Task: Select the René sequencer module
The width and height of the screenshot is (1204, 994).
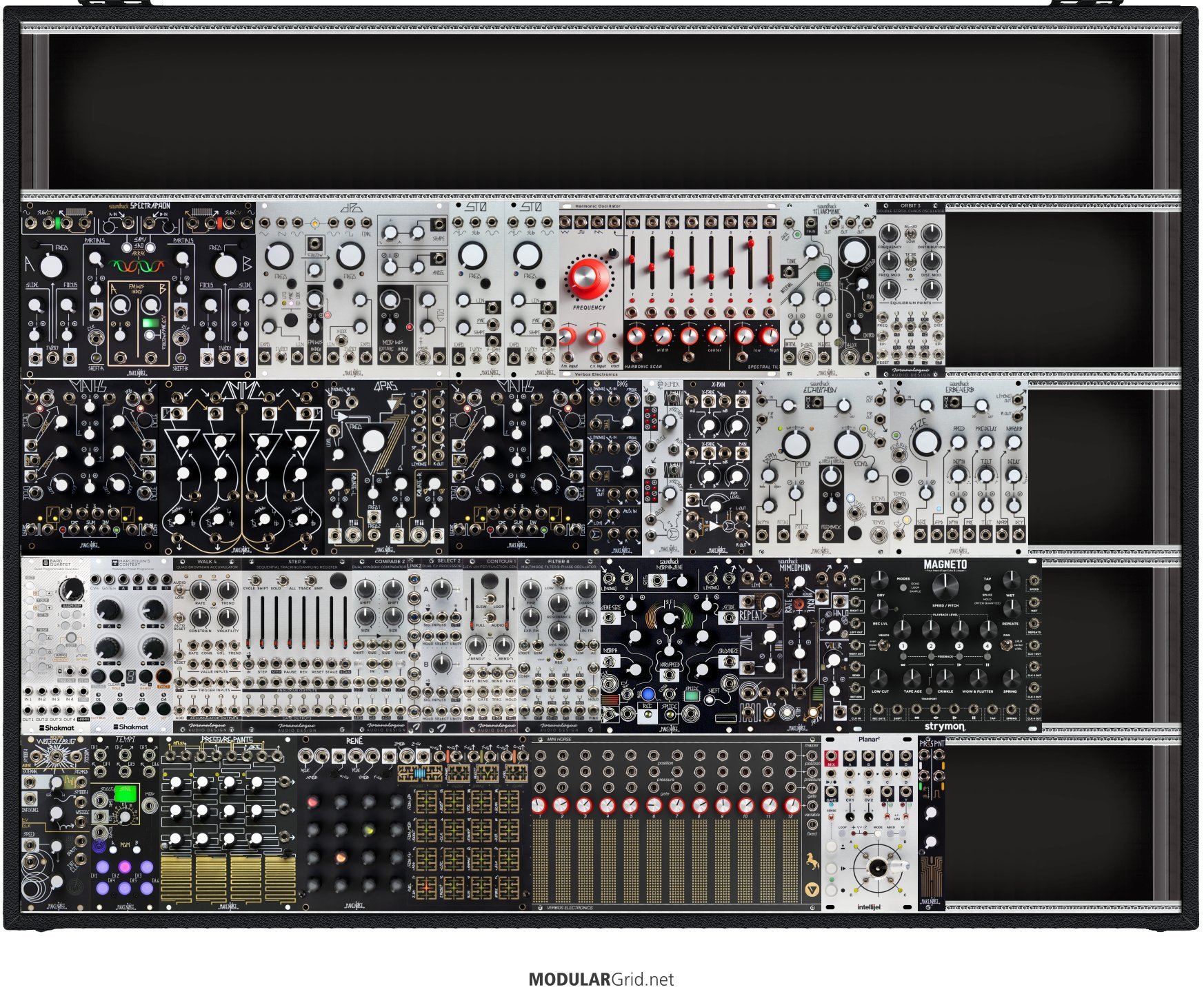Action: (414, 823)
